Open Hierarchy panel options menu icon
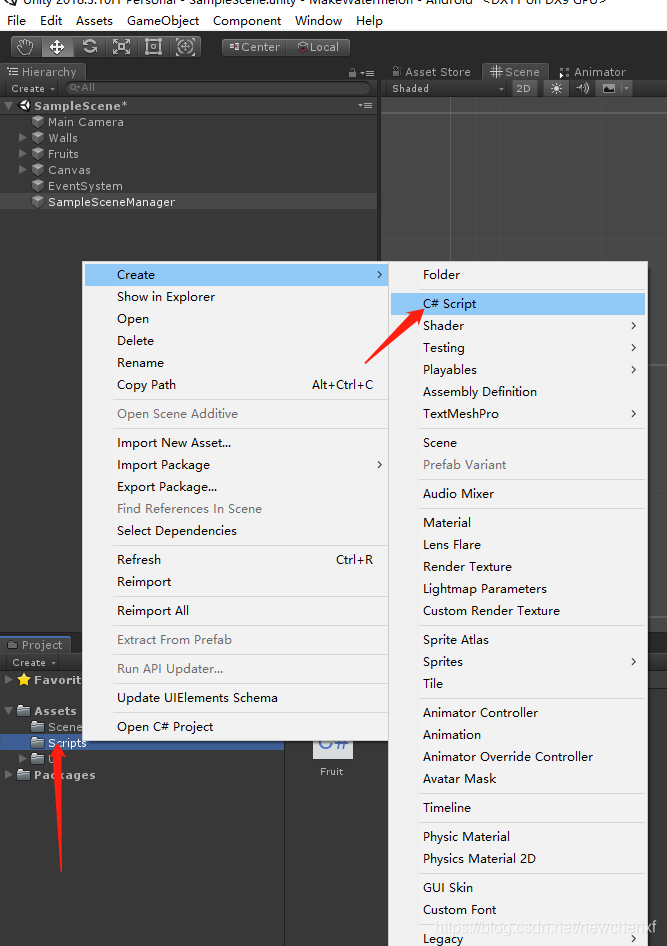The image size is (667, 946). tap(367, 73)
